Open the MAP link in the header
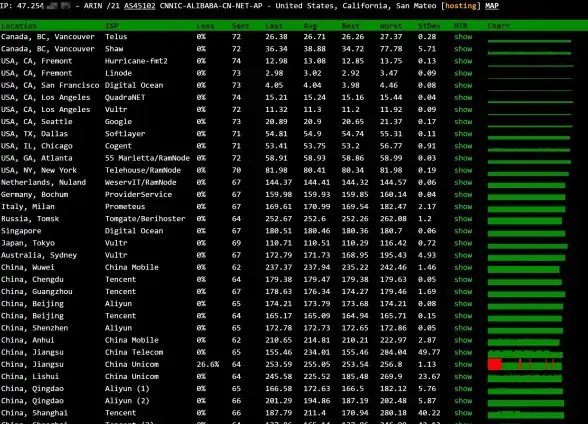Screen dimensions: 588x424 [492, 6]
